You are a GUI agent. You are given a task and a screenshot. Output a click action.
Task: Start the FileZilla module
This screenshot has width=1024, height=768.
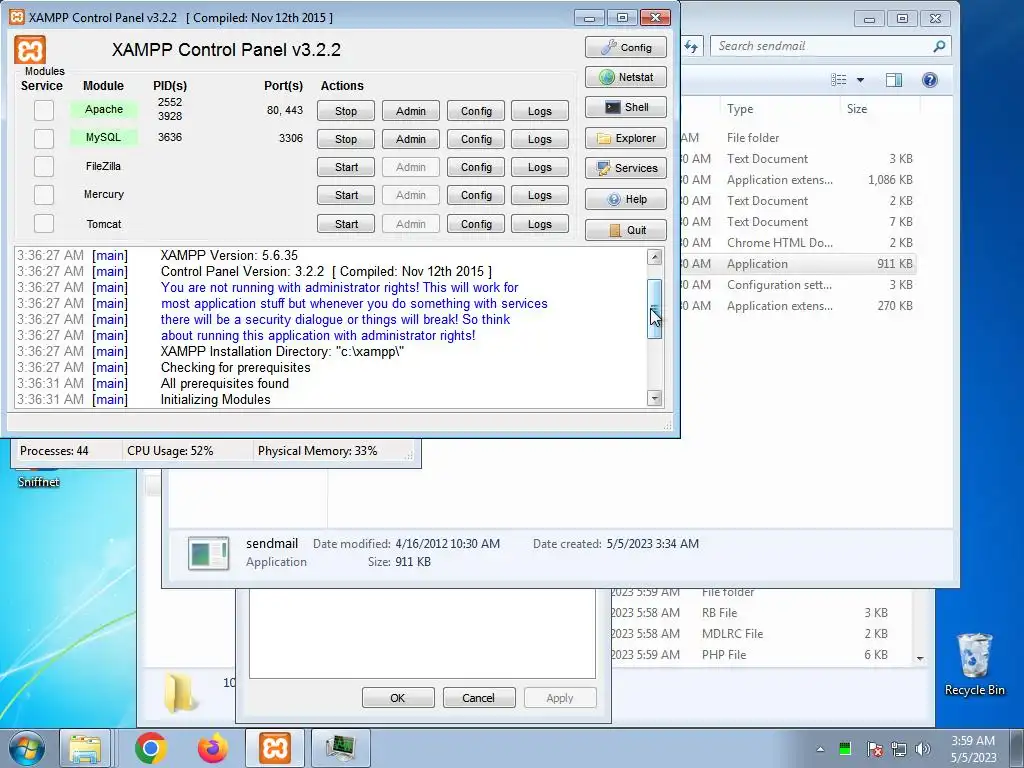coord(345,167)
